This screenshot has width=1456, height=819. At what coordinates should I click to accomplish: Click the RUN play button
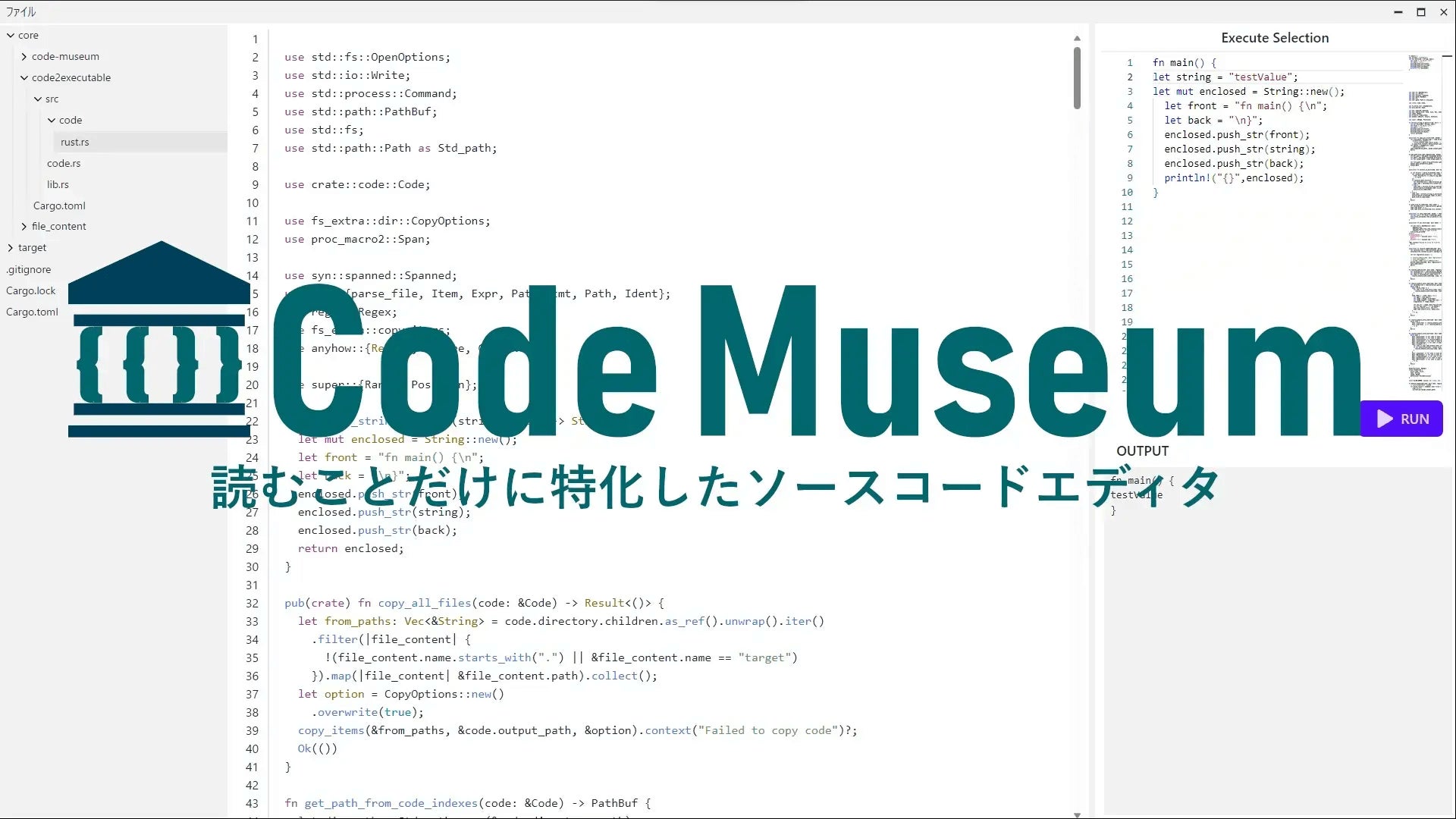1401,419
